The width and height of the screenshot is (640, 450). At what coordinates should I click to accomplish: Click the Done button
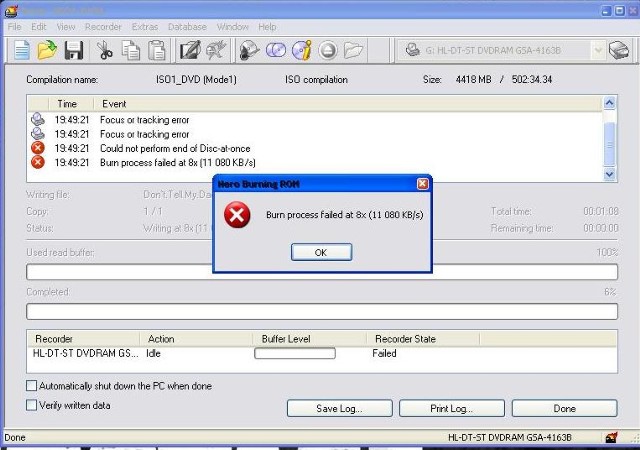(x=564, y=408)
